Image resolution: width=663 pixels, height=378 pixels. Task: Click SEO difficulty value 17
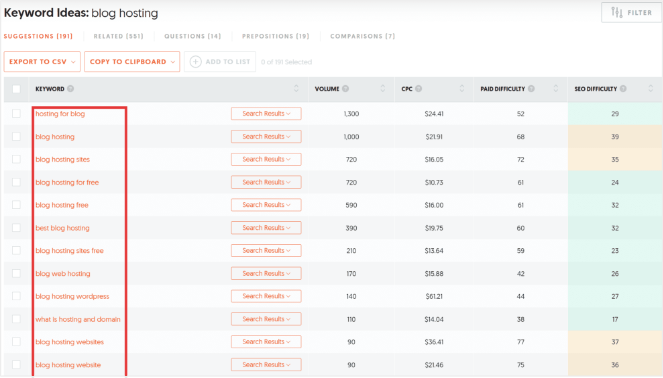[615, 319]
